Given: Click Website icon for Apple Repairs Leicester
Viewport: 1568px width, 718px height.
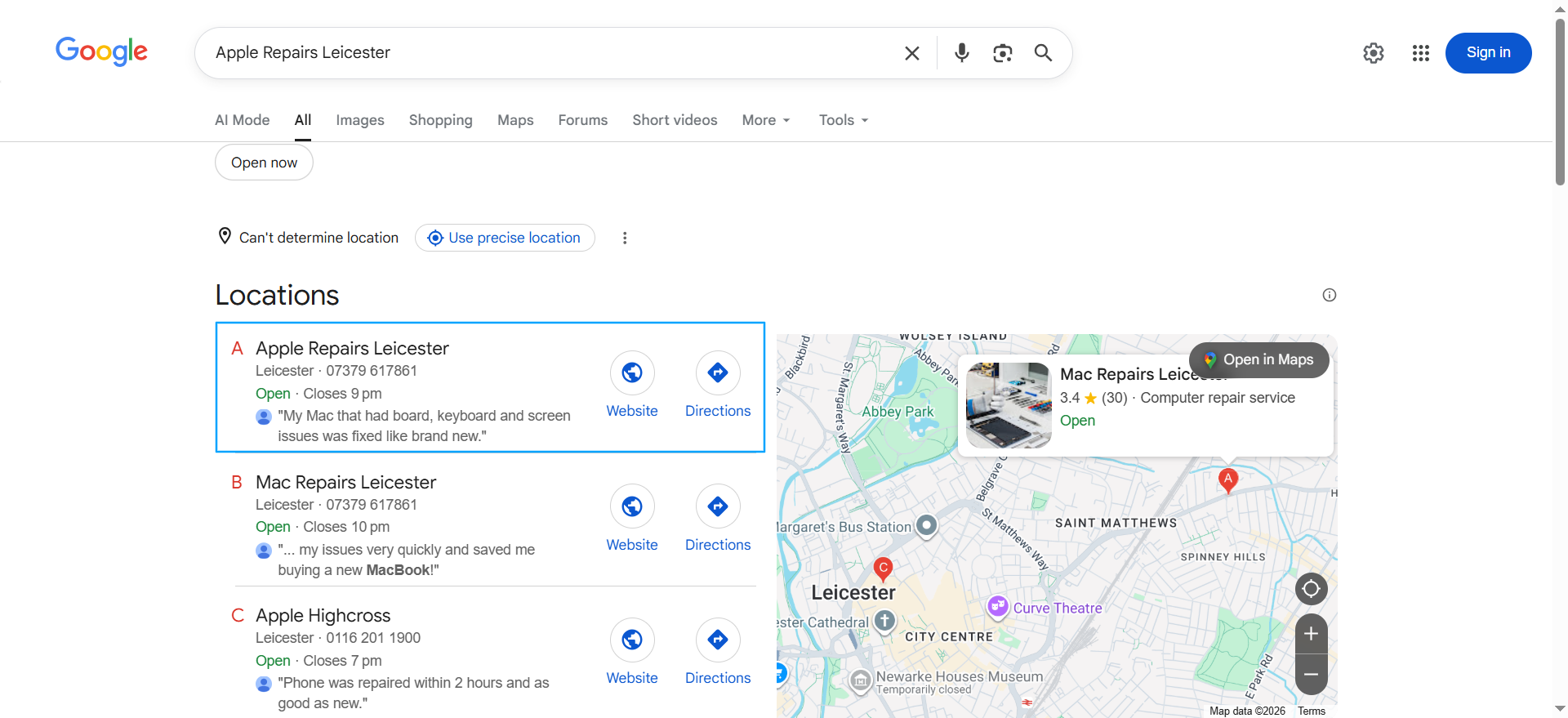Looking at the screenshot, I should (x=632, y=372).
